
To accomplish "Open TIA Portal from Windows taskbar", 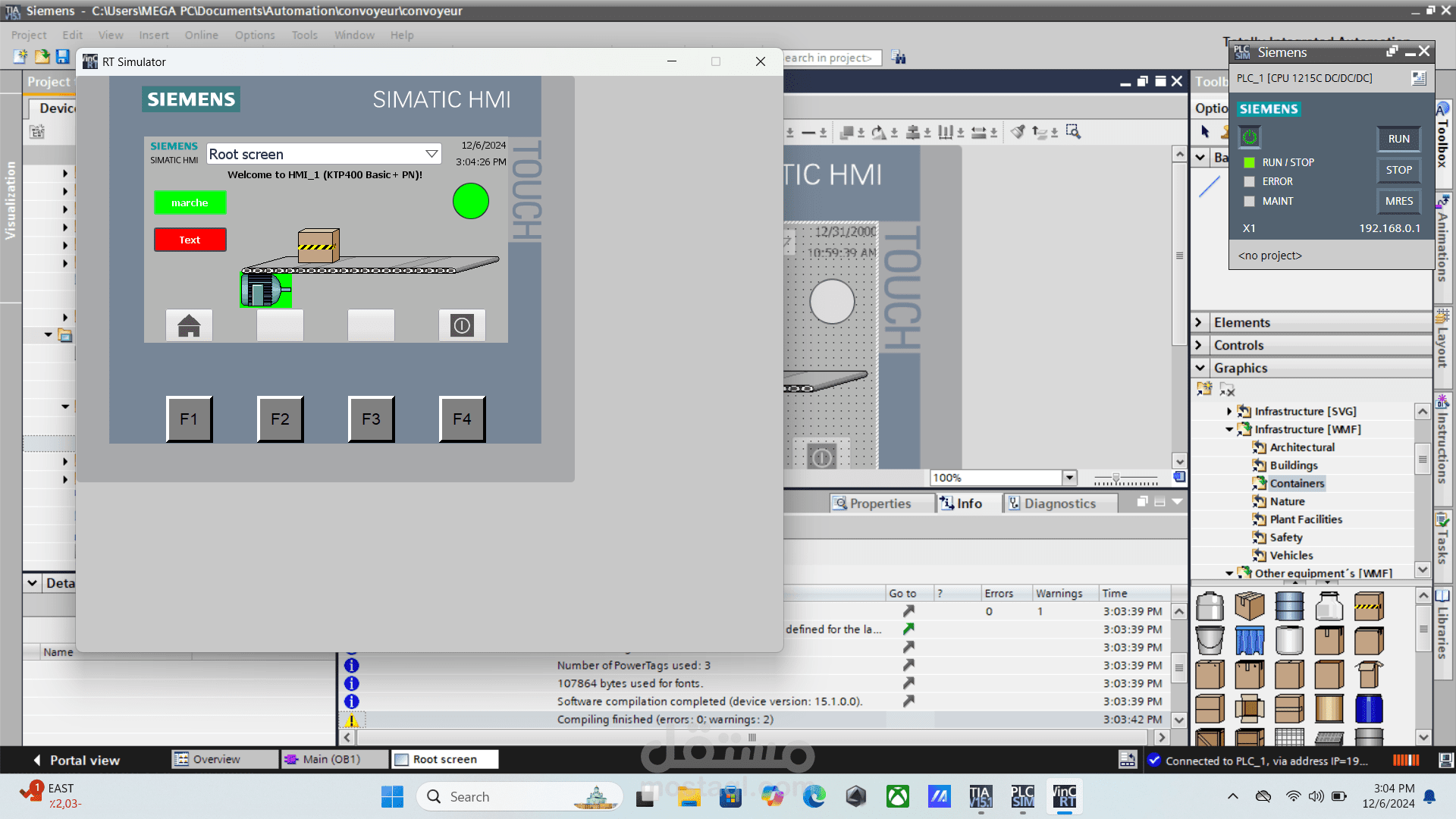I will 980,796.
